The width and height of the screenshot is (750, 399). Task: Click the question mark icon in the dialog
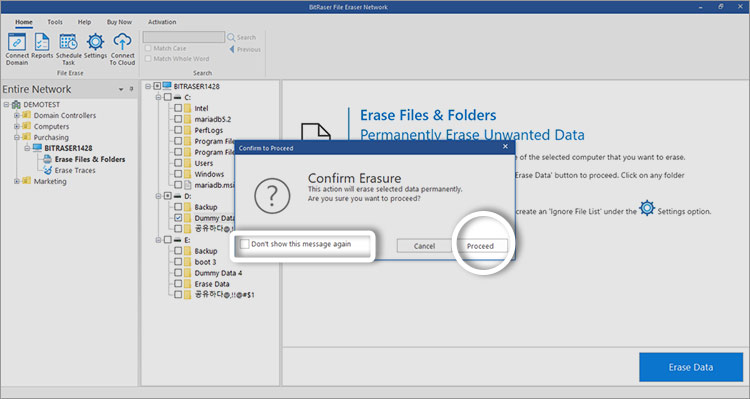[x=272, y=196]
